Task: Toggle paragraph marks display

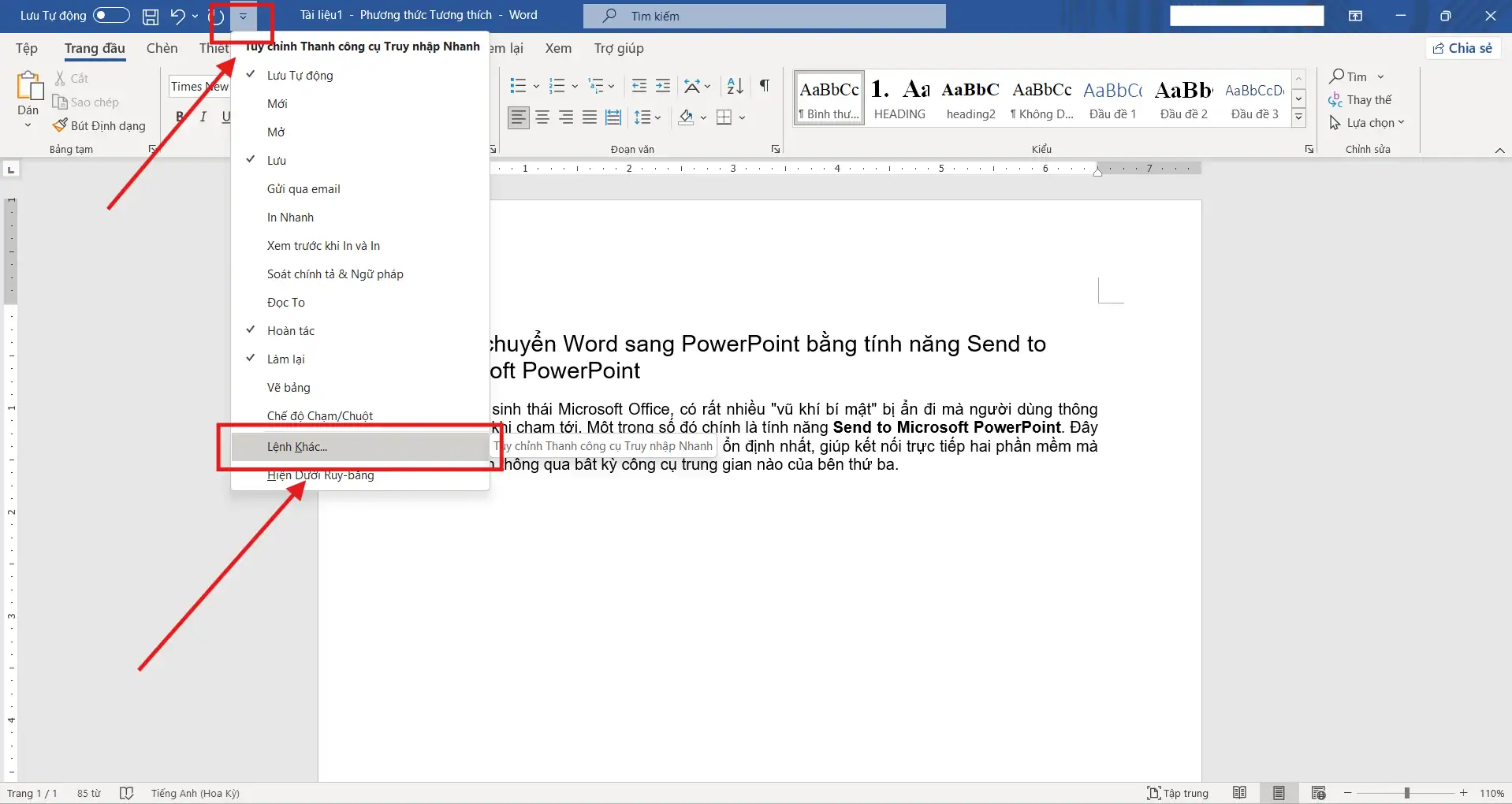Action: [763, 86]
